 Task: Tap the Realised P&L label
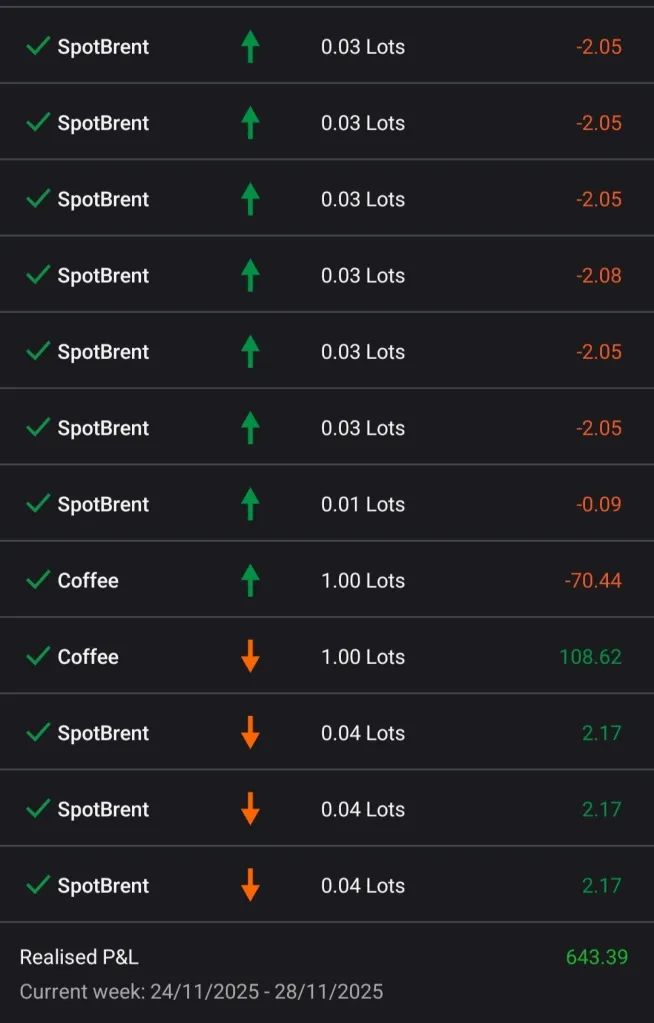pos(79,957)
